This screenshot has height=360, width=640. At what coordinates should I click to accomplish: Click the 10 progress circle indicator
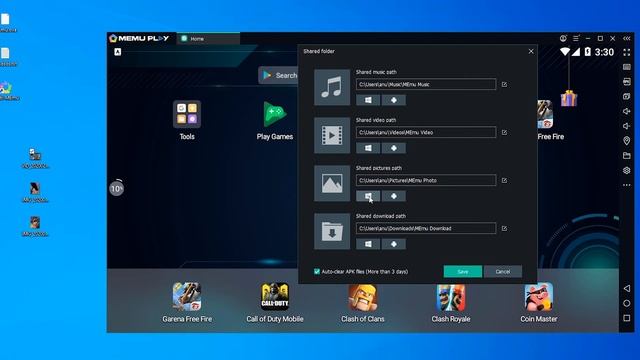pos(116,188)
